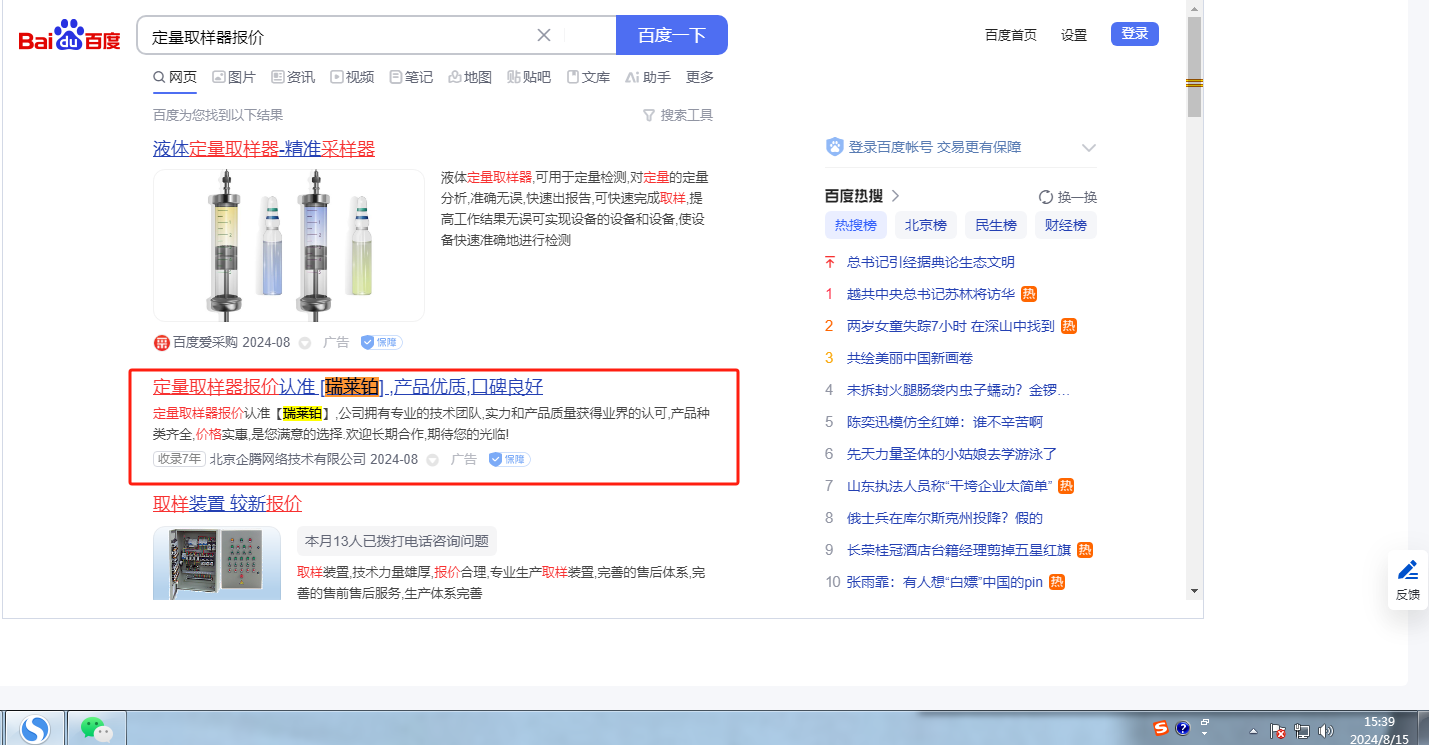Click the Sogou input method tray icon

[1161, 728]
